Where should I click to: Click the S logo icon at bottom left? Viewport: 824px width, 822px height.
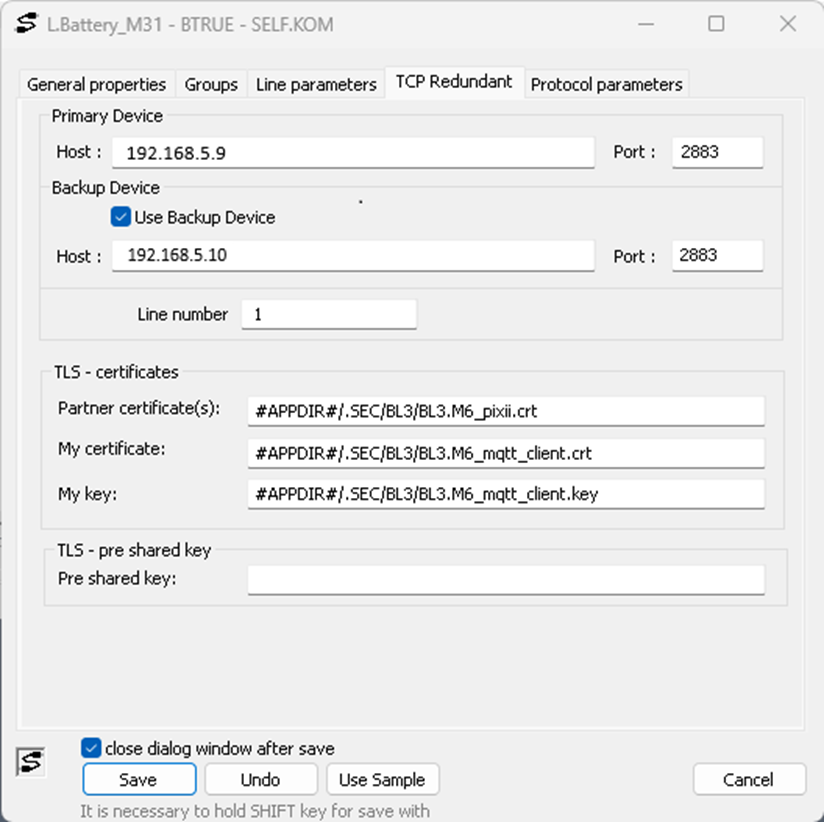tap(31, 762)
